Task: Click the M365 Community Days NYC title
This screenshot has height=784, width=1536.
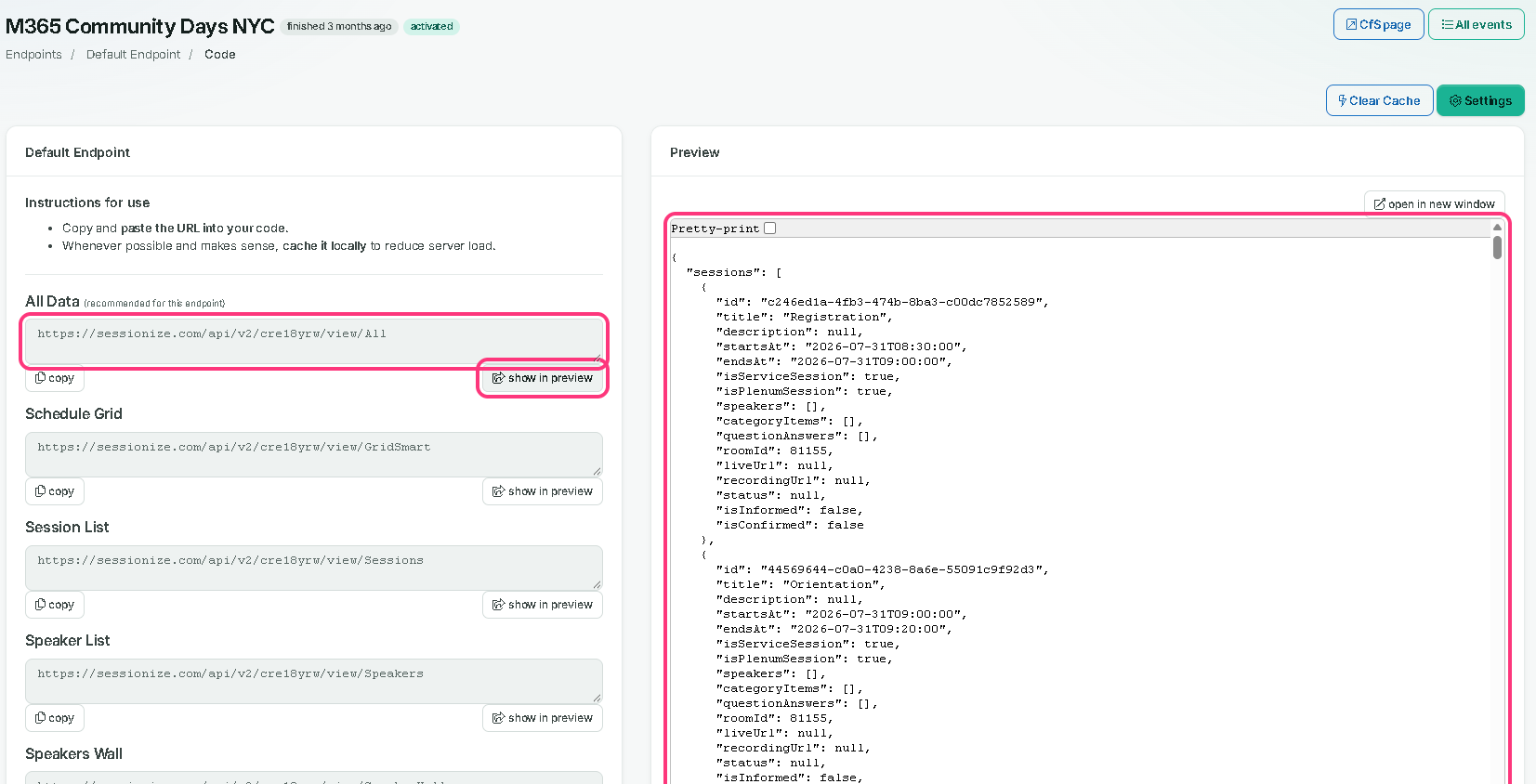Action: pos(140,25)
